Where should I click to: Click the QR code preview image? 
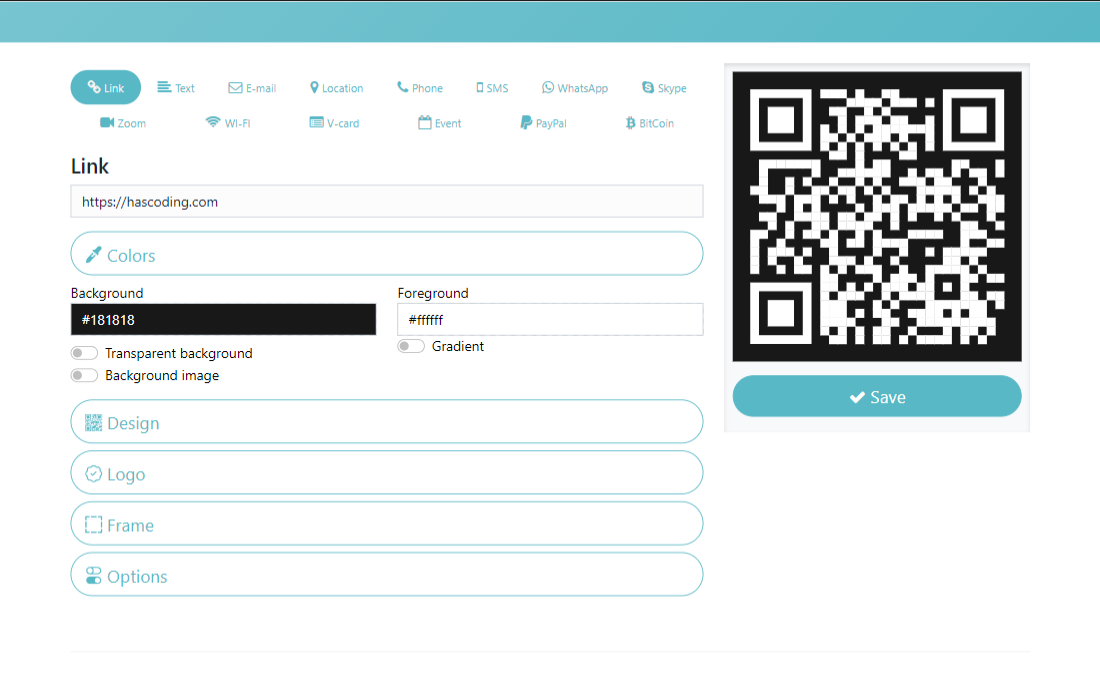click(877, 217)
